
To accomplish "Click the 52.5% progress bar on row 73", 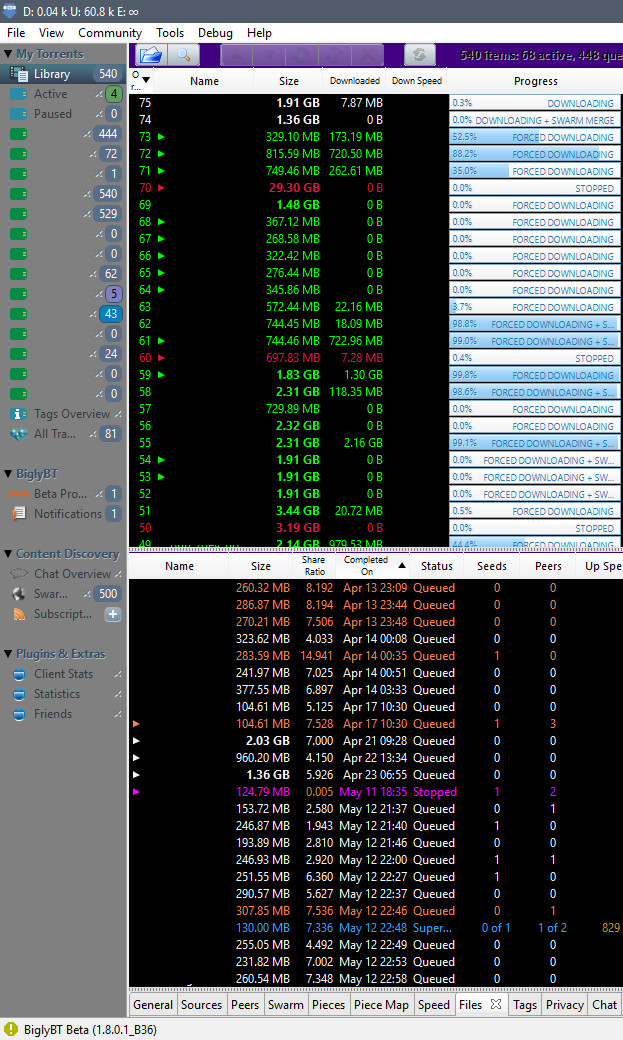I will pyautogui.click(x=535, y=137).
